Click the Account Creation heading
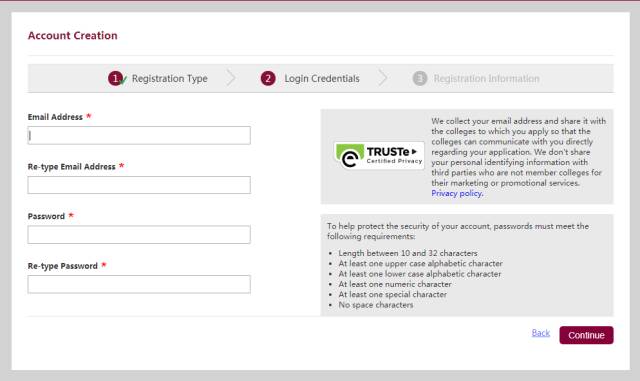Screen dimensions: 640x381 coord(73,36)
